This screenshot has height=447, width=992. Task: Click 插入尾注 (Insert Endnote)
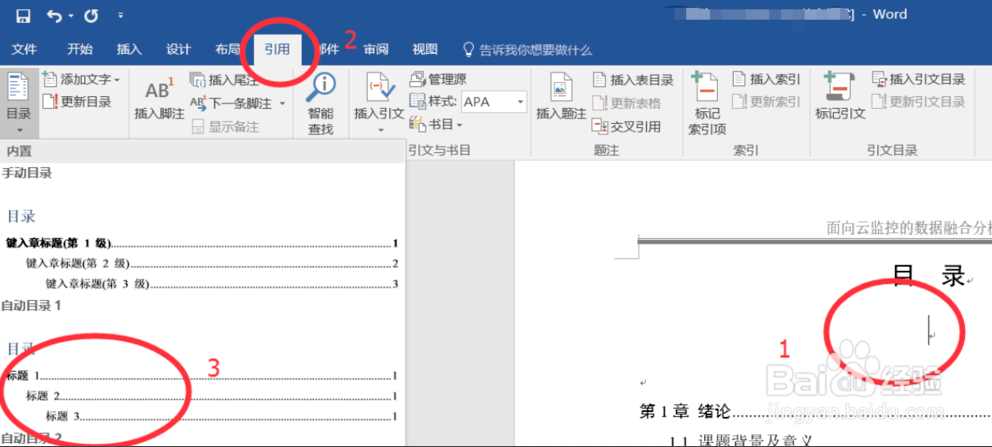[x=226, y=80]
